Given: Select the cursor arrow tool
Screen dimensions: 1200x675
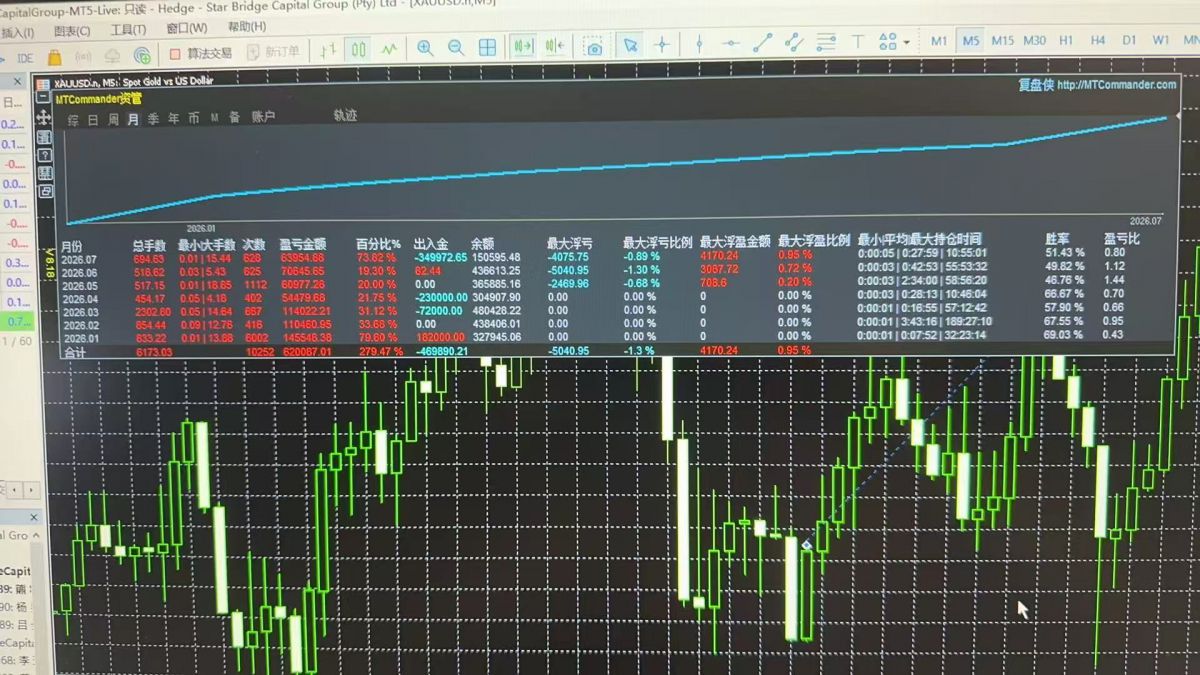Looking at the screenshot, I should click(630, 45).
